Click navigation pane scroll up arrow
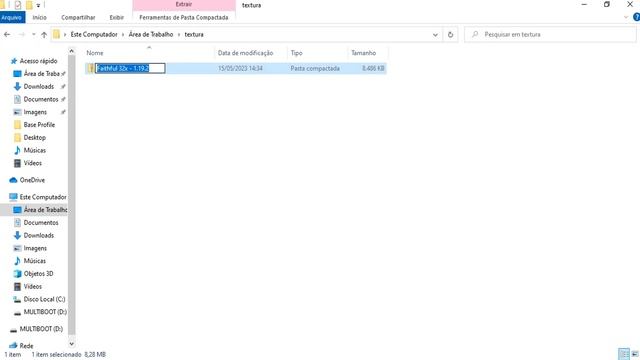The width and height of the screenshot is (640, 360). pos(71,51)
